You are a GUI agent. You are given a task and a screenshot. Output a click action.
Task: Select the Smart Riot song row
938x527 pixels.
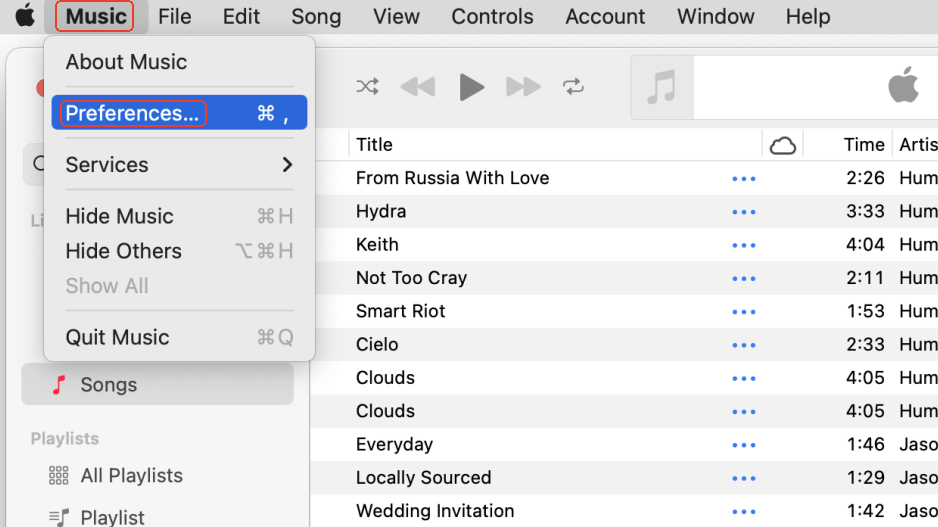coord(401,311)
